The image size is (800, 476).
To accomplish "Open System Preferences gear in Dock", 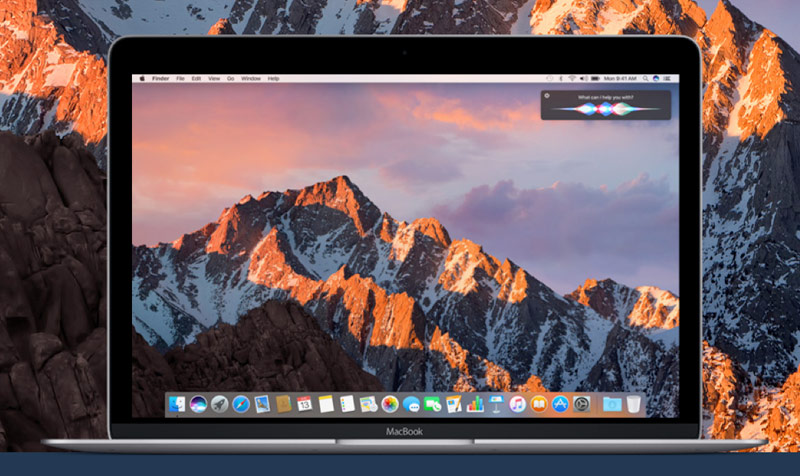I will [x=582, y=405].
